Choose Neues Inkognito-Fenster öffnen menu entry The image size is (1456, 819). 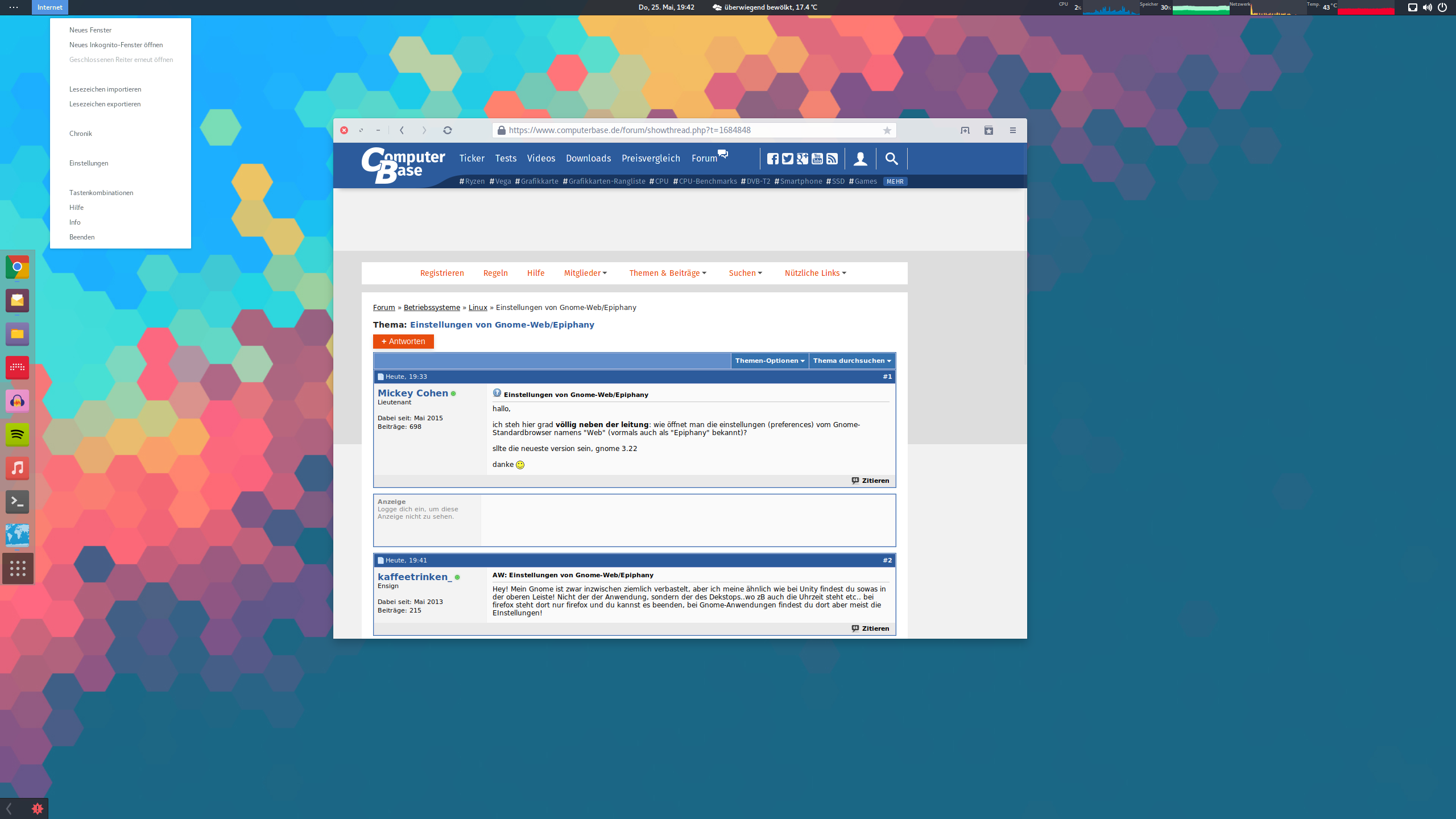[116, 45]
